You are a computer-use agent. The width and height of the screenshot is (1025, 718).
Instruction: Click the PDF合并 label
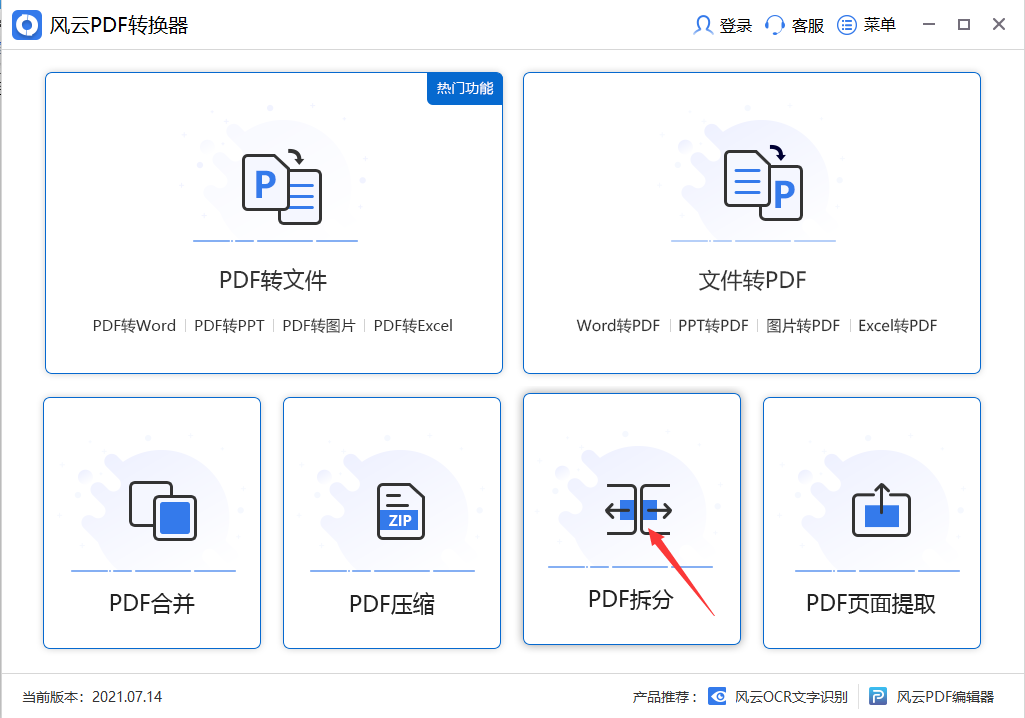click(152, 603)
